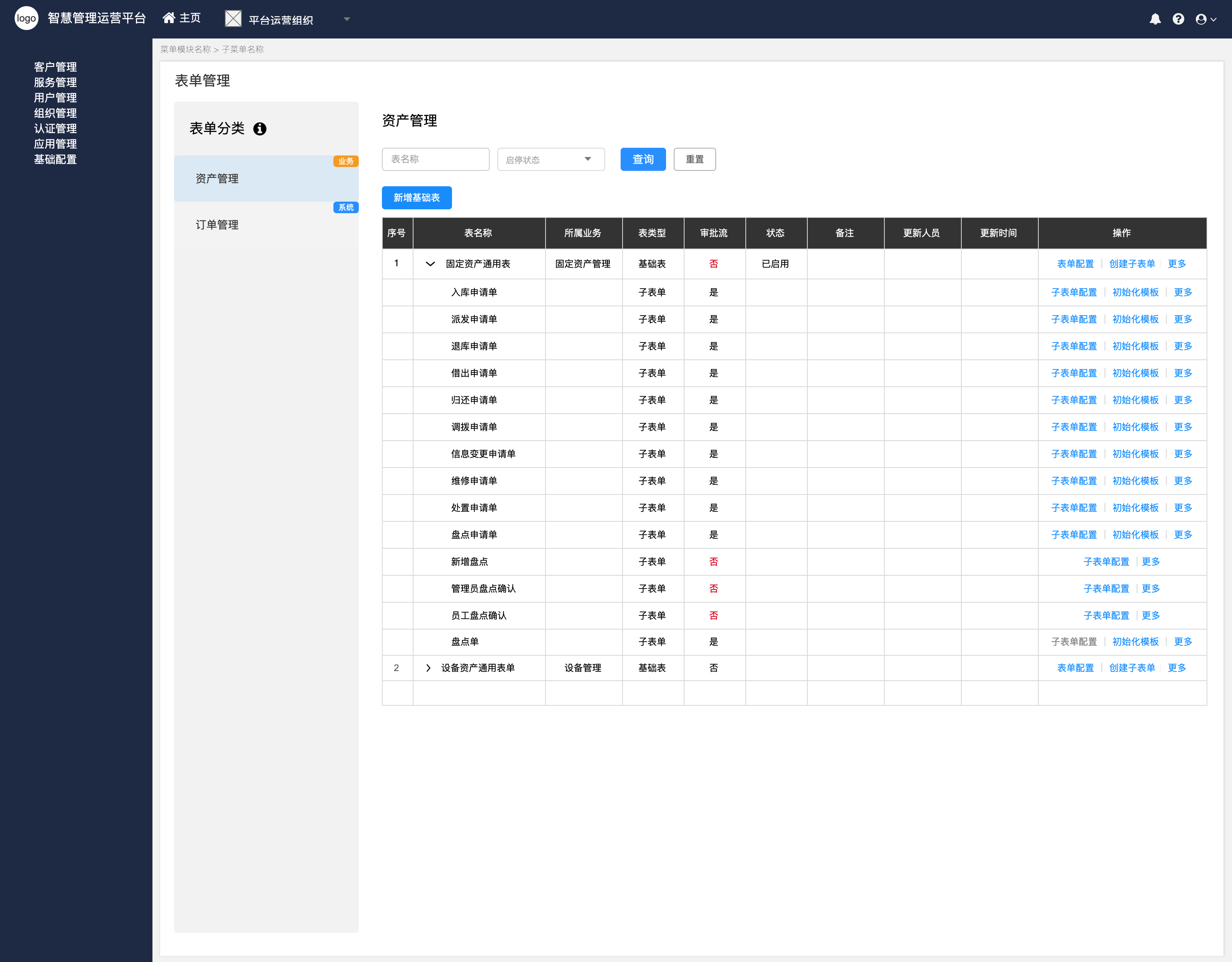Open the user account avatar menu
This screenshot has height=962, width=1232.
point(1205,19)
